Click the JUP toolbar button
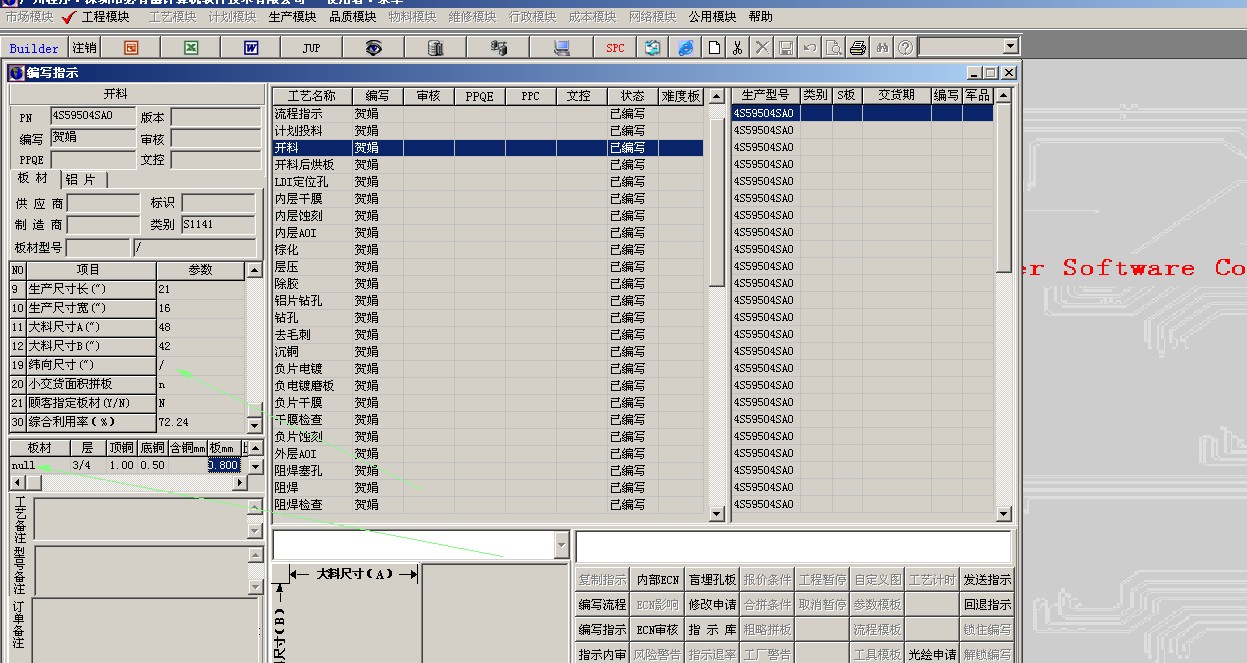Viewport: 1247px width, 663px height. (312, 47)
